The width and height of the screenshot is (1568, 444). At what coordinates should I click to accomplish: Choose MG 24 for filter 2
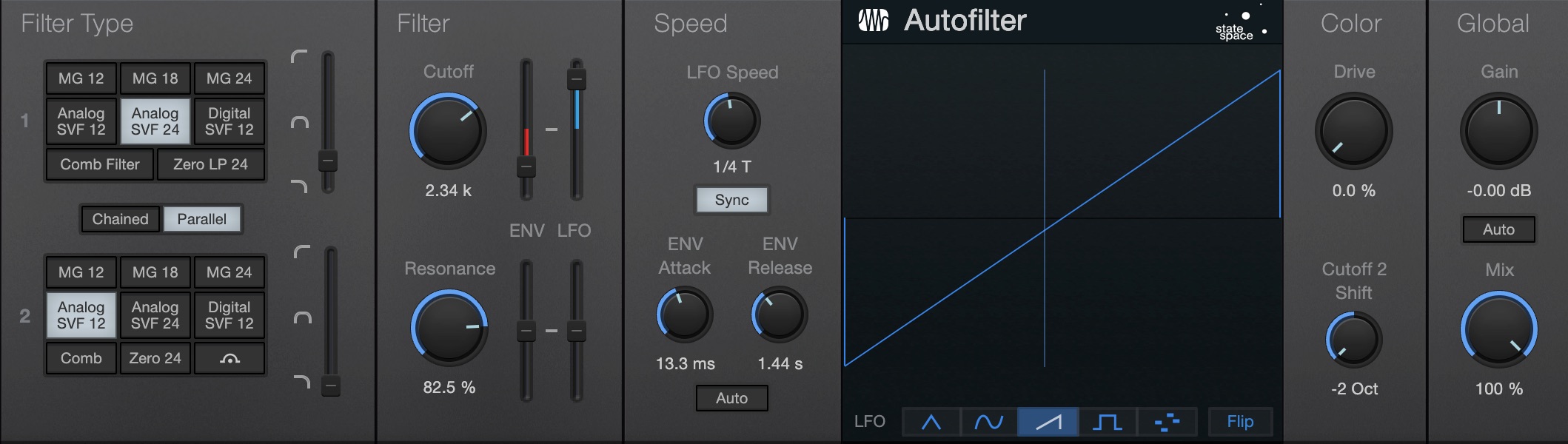click(229, 272)
